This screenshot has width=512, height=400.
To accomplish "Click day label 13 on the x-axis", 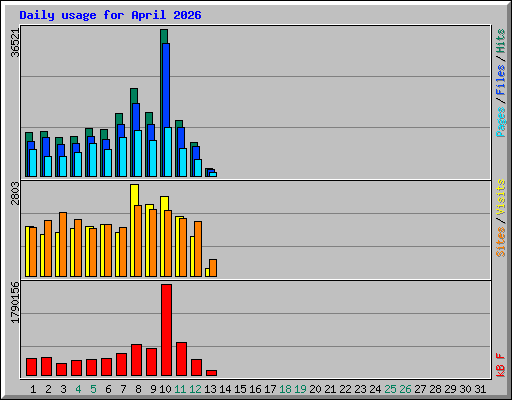I will click(x=210, y=389).
